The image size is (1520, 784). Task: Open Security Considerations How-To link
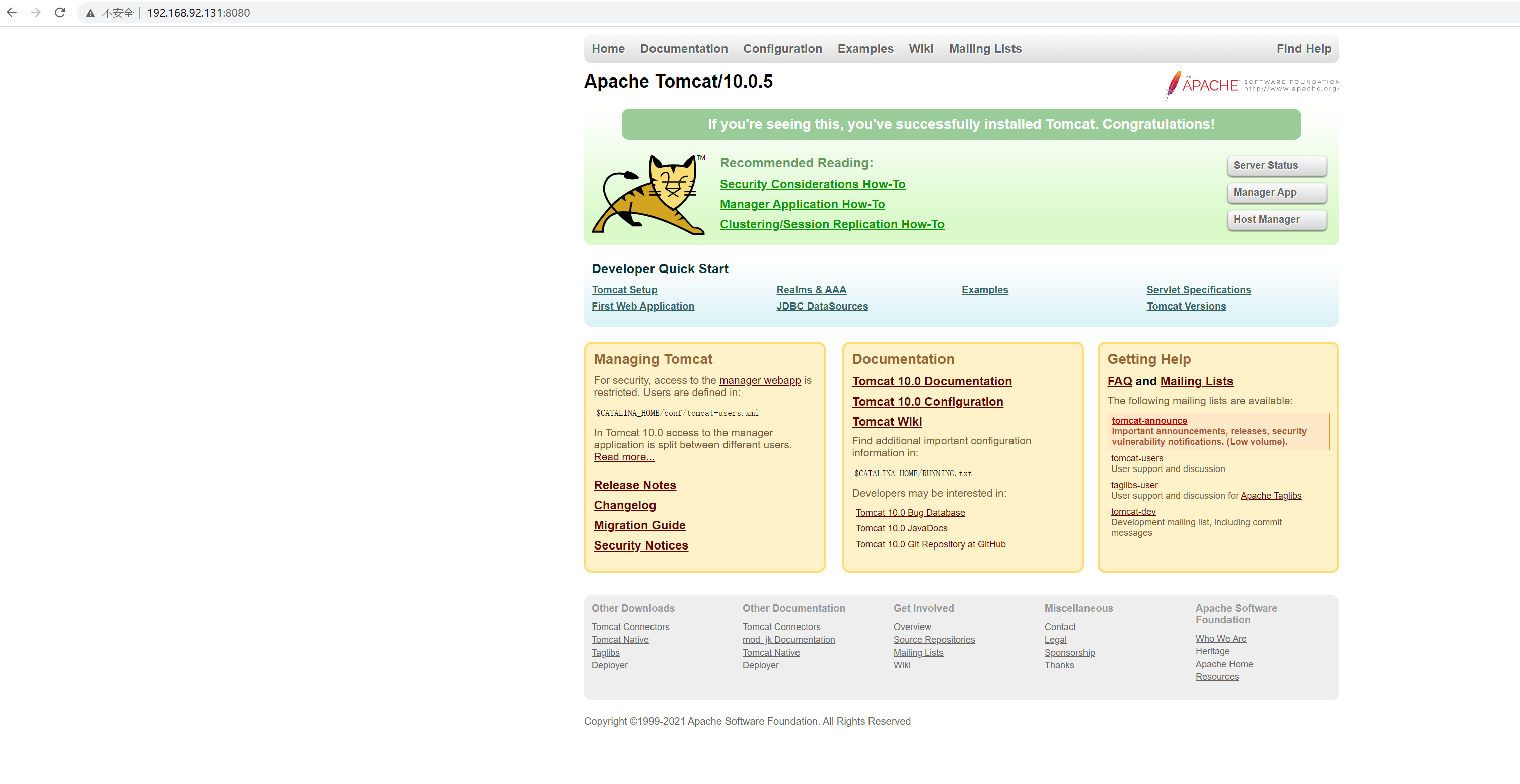click(813, 184)
